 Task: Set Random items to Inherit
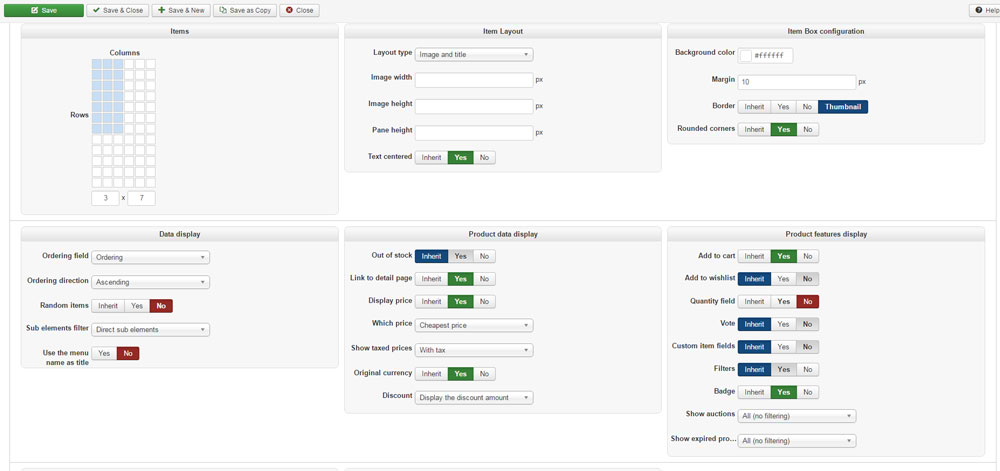coord(108,306)
